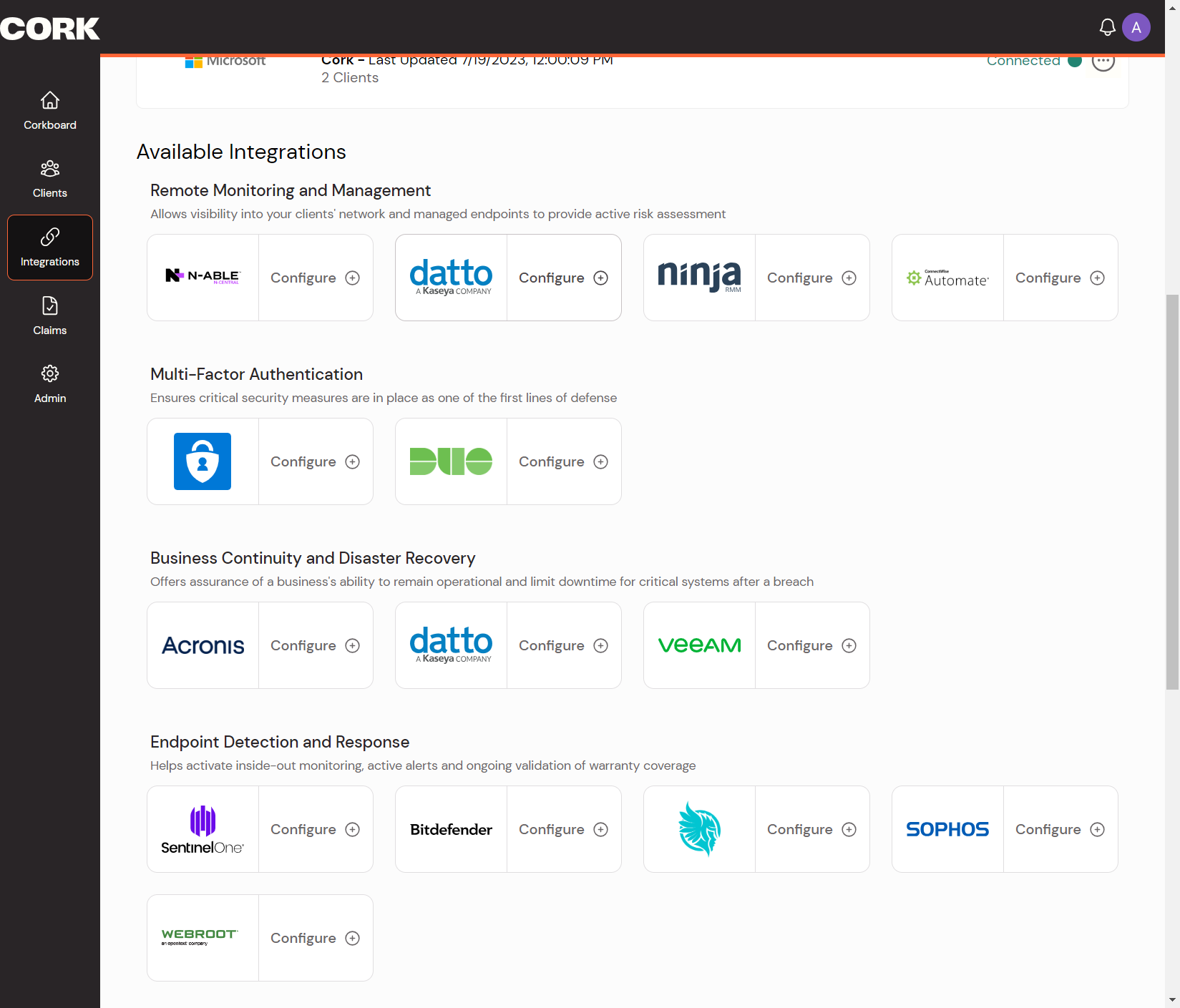The width and height of the screenshot is (1180, 1008).
Task: Click the Datto logo under Business Continuity
Action: [452, 645]
